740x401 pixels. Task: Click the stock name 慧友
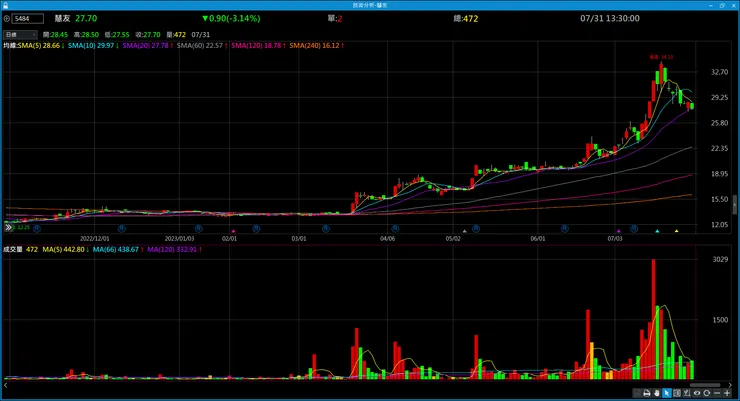(x=62, y=19)
